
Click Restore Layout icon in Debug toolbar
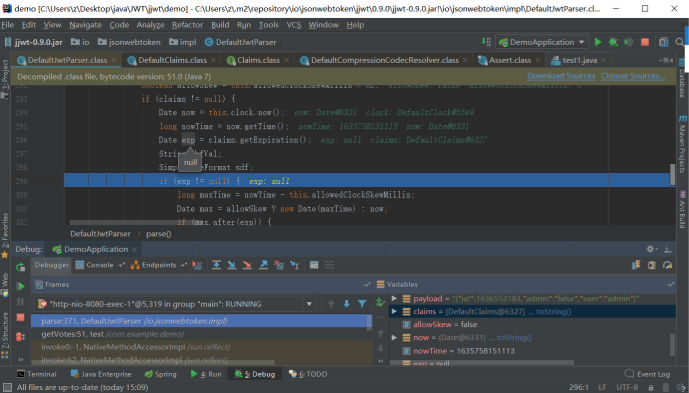click(x=636, y=265)
